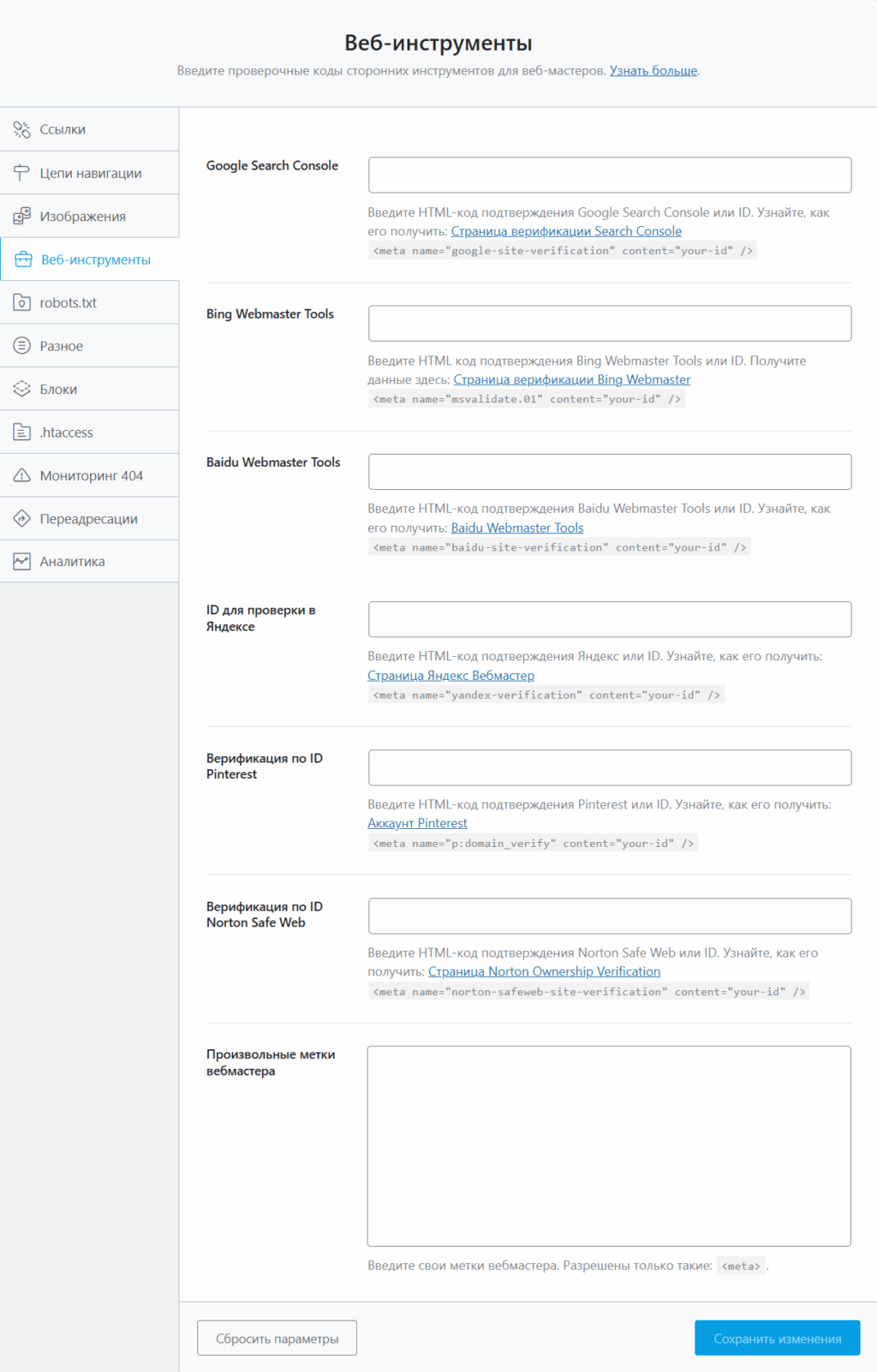Viewport: 877px width, 1372px height.
Task: Click the Переадресации diamond icon
Action: (x=21, y=519)
